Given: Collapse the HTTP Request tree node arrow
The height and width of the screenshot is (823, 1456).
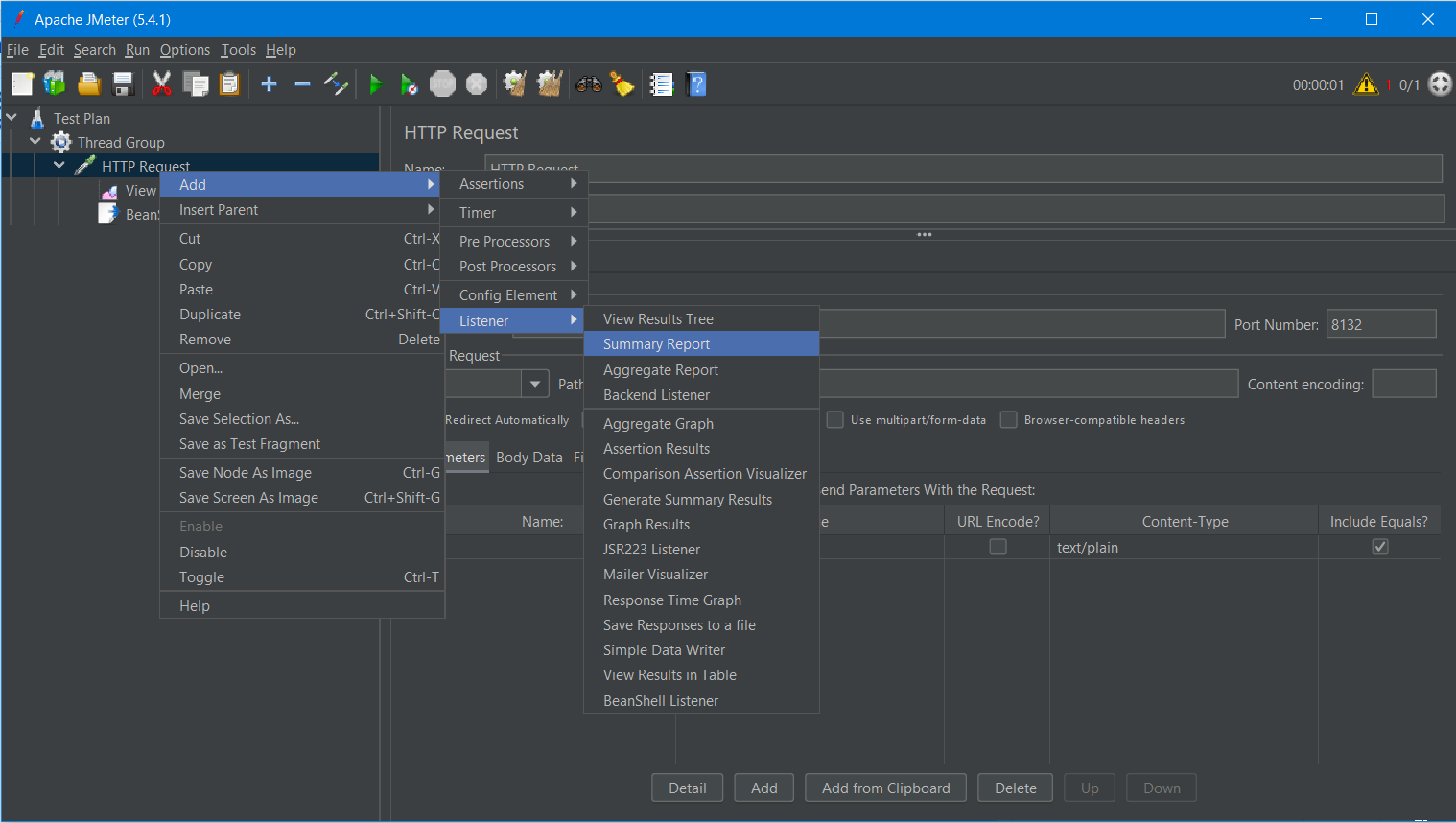Looking at the screenshot, I should tap(59, 166).
